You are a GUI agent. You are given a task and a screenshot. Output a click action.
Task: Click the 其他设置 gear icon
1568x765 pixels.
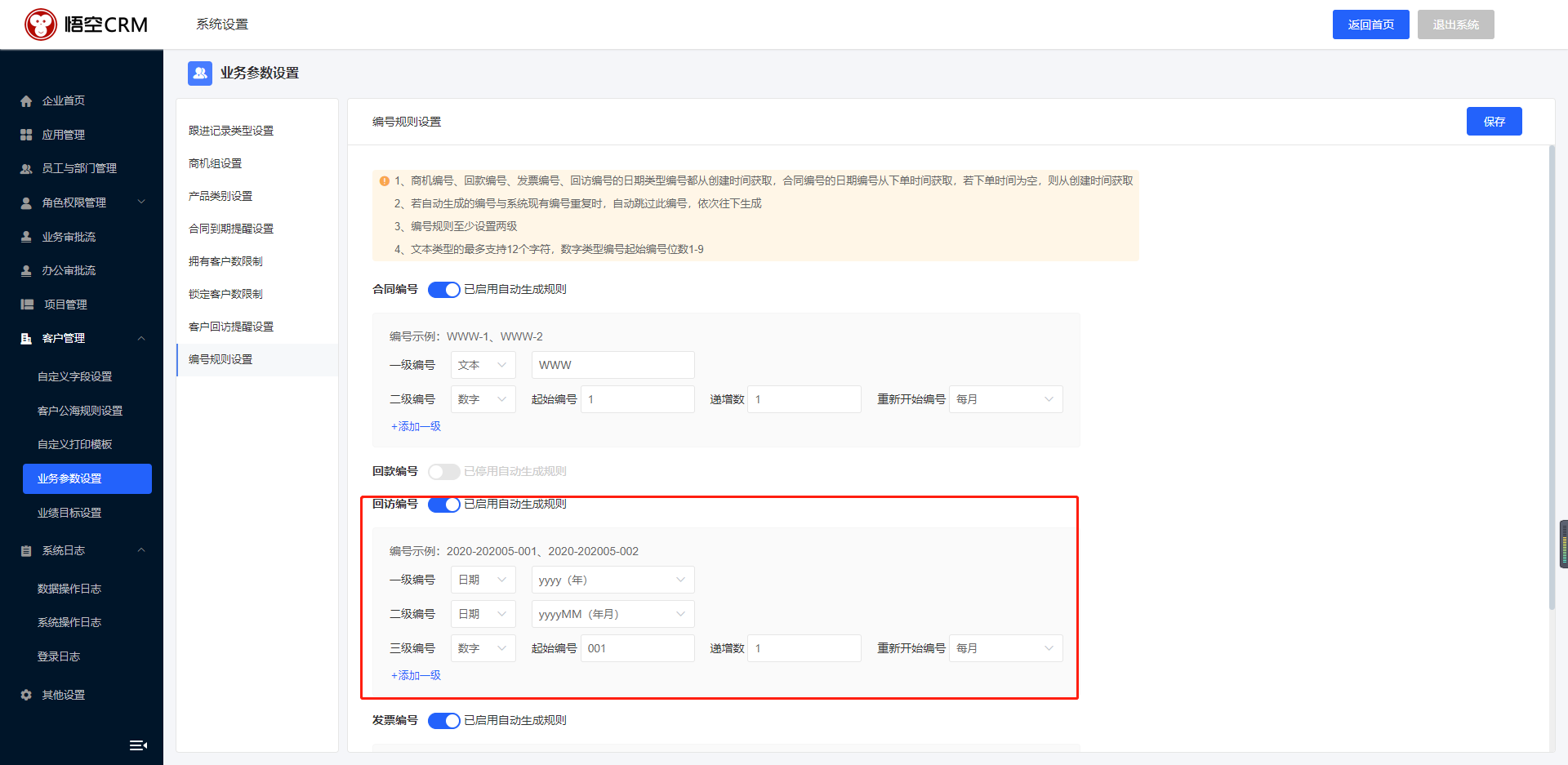click(x=26, y=695)
